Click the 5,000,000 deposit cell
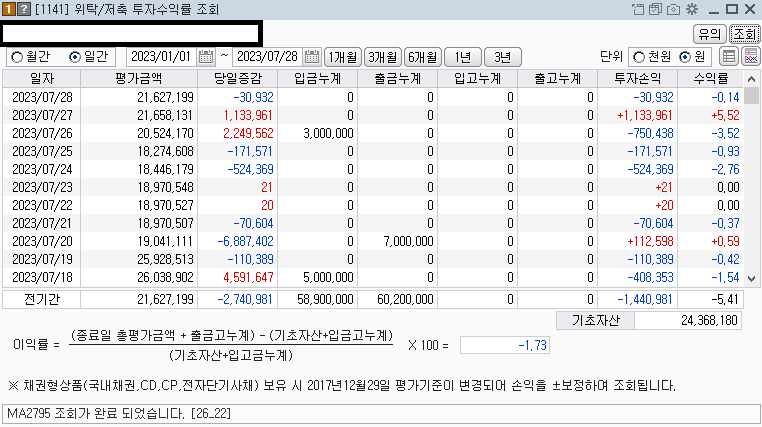This screenshot has width=762, height=427. tap(317, 277)
